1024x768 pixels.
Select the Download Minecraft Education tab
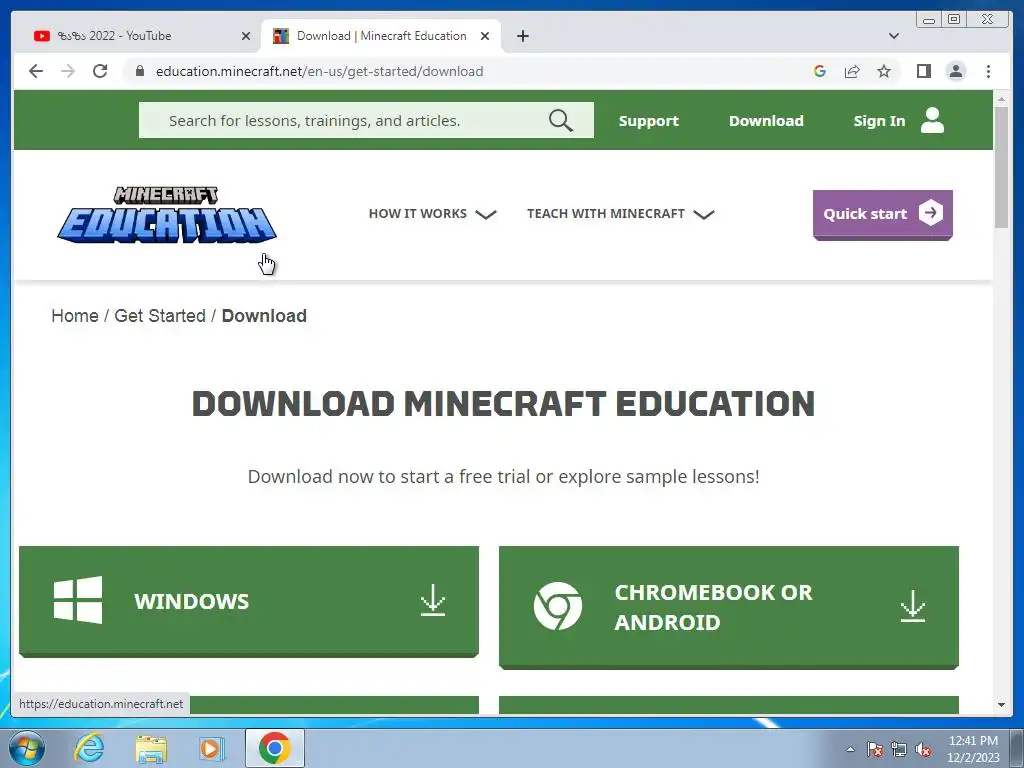click(x=381, y=36)
